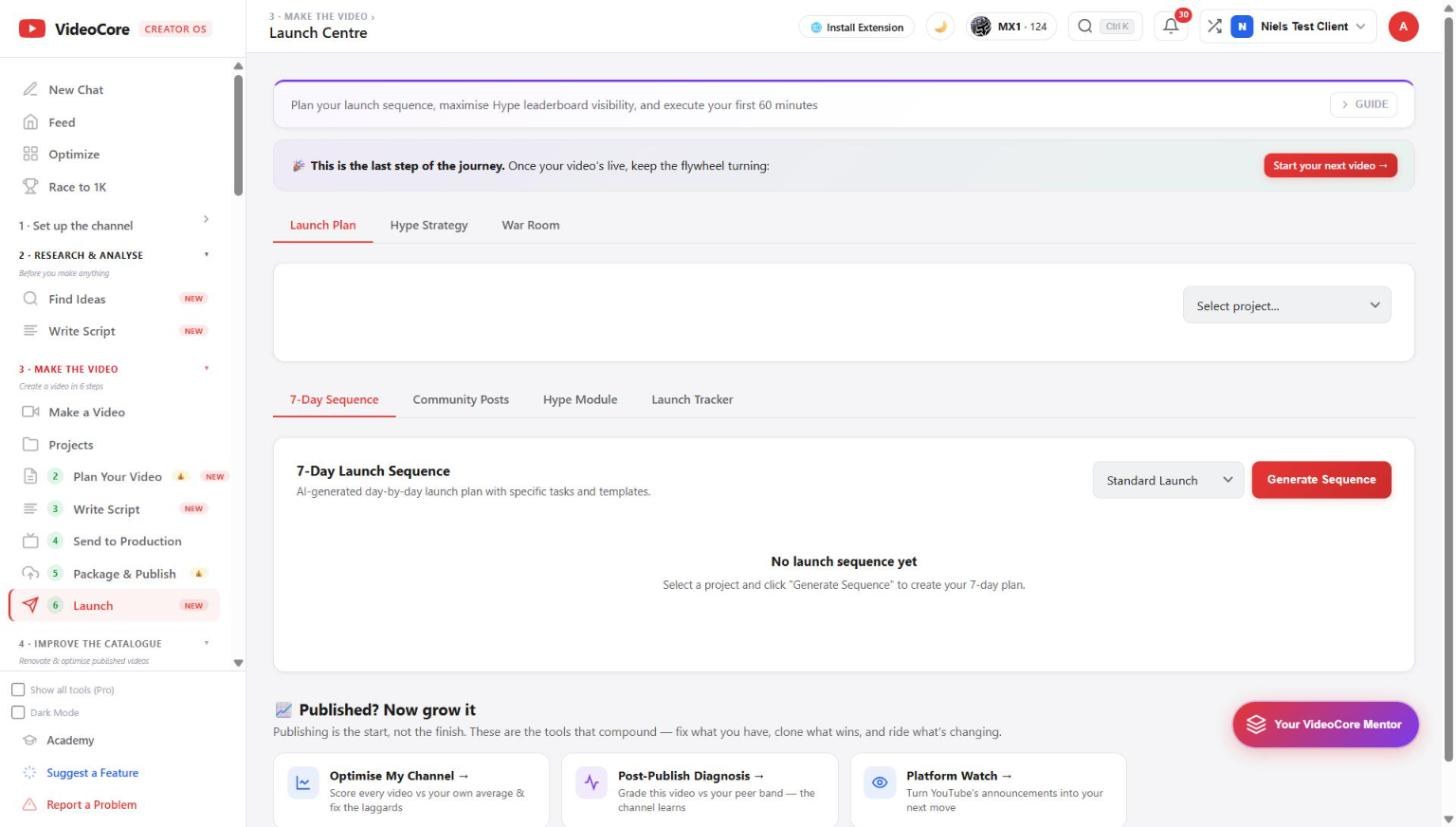1456x827 pixels.
Task: Open Feed from the home icon
Action: coord(30,122)
